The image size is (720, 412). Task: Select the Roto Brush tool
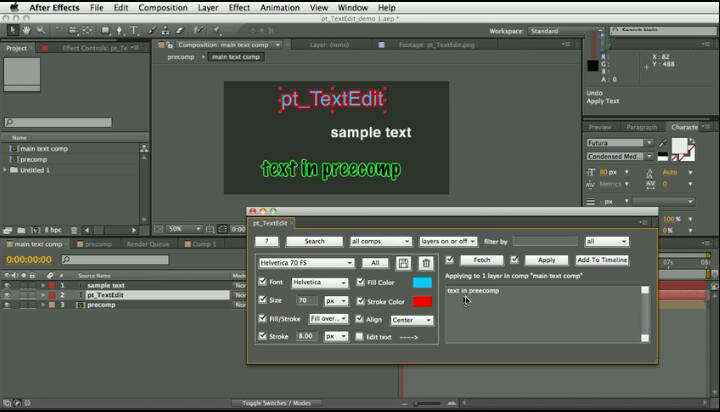pos(198,30)
